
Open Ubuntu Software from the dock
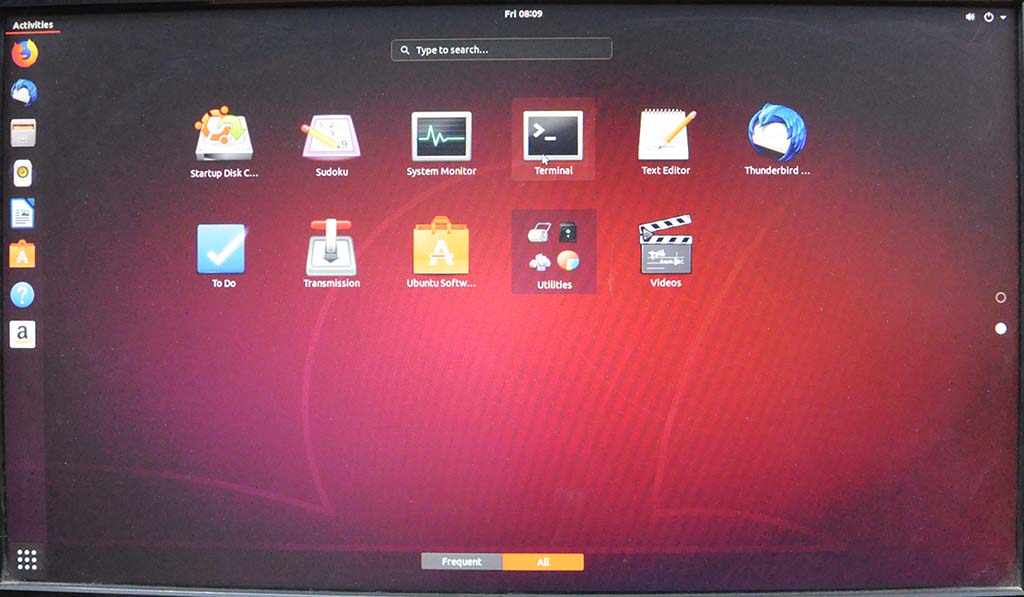point(22,254)
